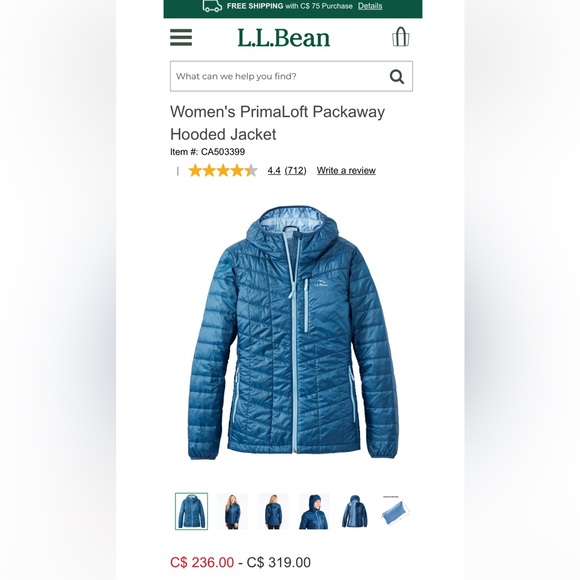Viewport: 580px width, 580px height.
Task: Open free shipping Details link
Action: pos(370,6)
